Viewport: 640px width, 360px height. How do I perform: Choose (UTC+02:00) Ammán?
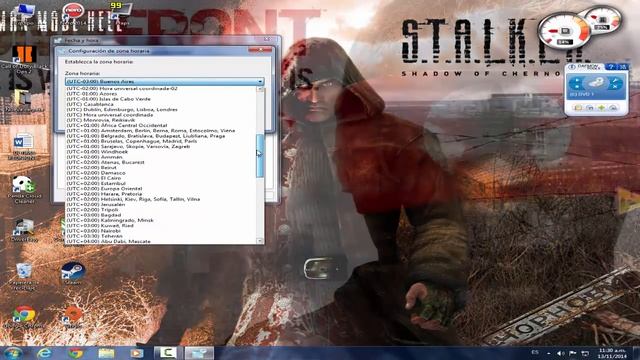[x=94, y=157]
